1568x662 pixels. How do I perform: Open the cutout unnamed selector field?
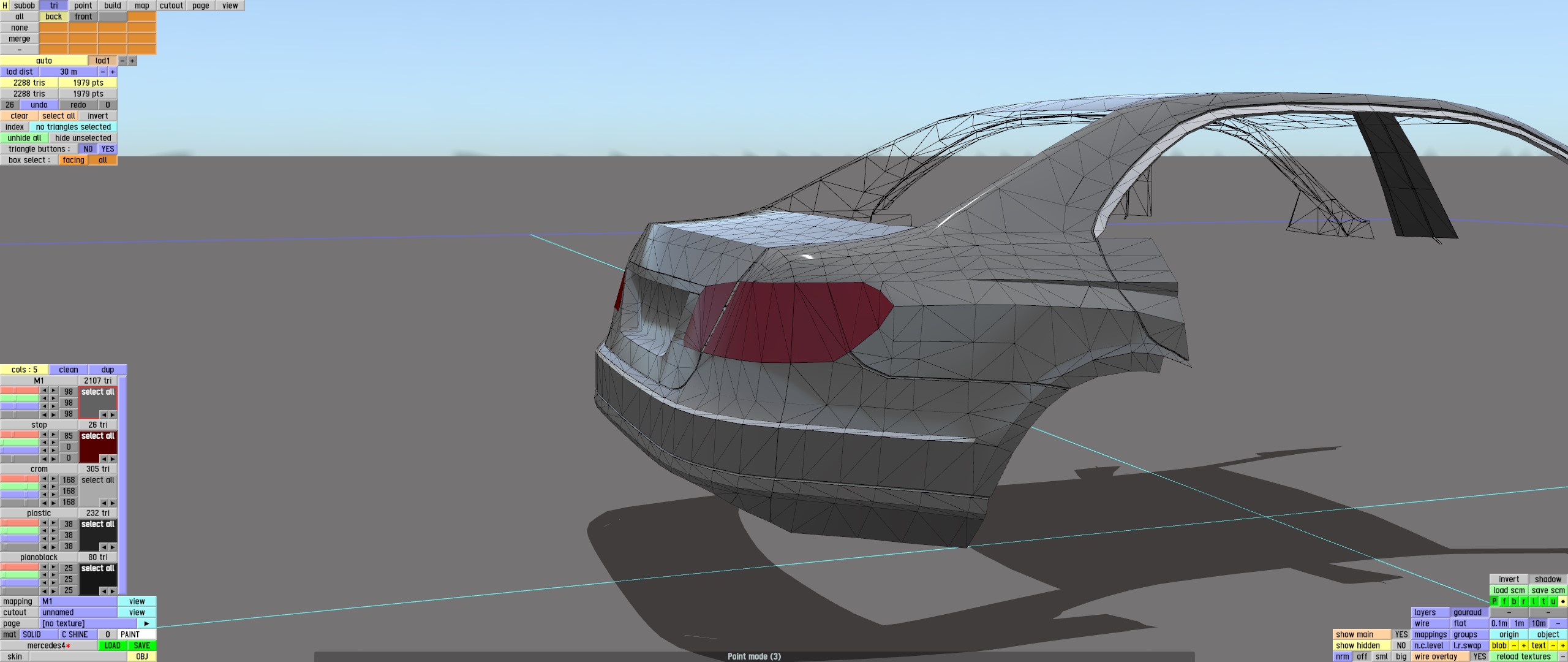(78, 612)
